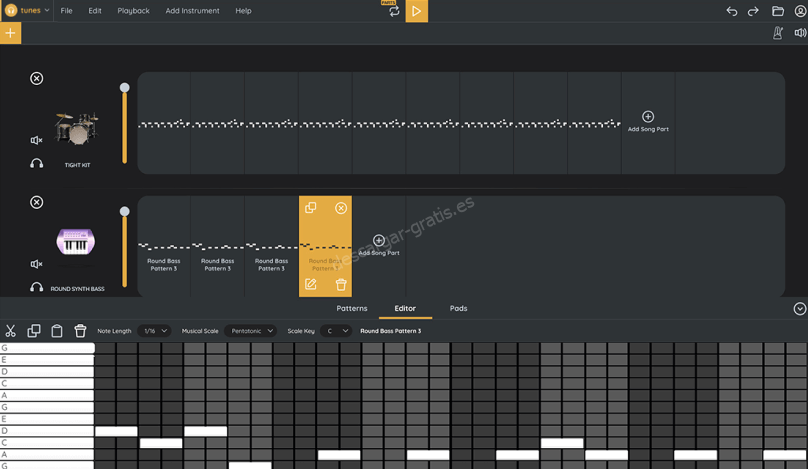Solo Round Synth Bass with headphones icon
This screenshot has height=469, width=808.
pos(37,287)
